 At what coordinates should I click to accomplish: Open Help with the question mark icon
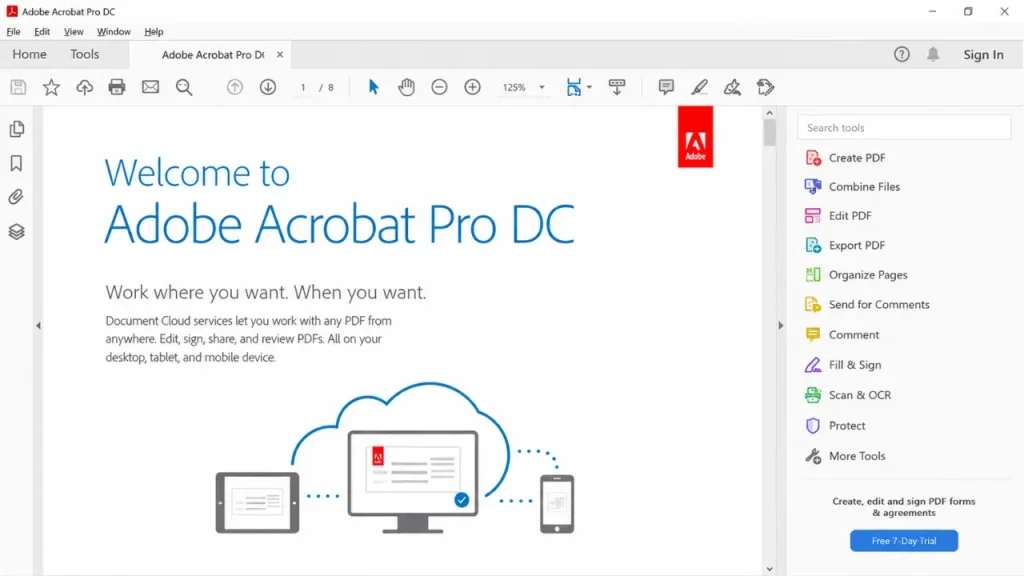click(x=902, y=55)
